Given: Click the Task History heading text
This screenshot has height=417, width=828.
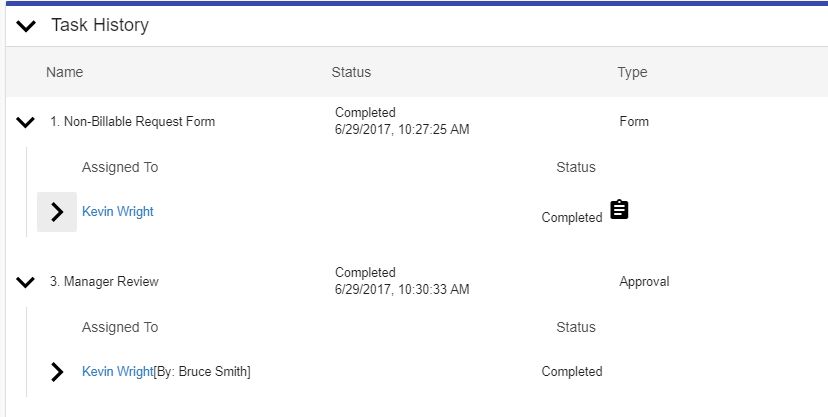Looking at the screenshot, I should 100,25.
